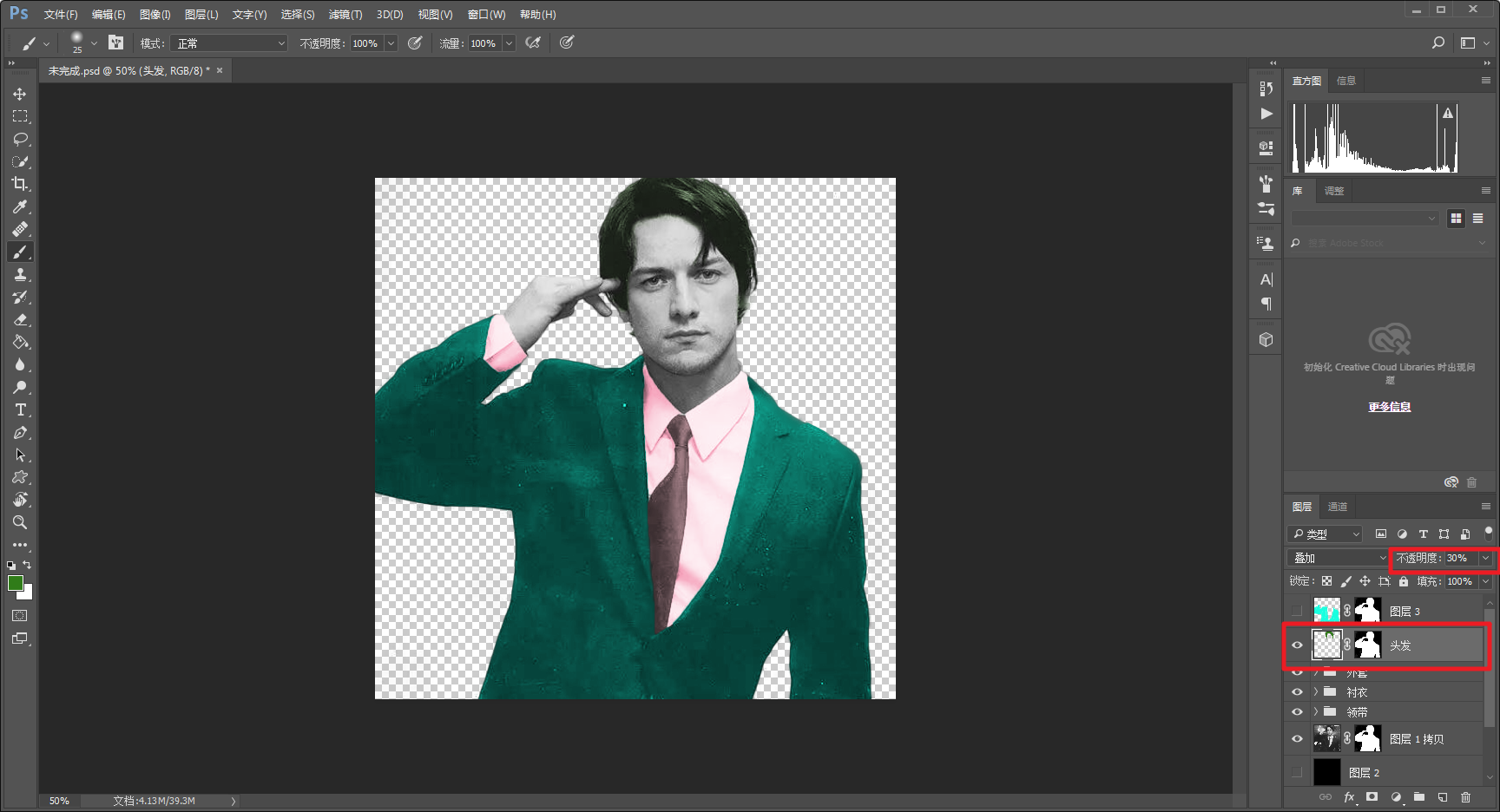Open the brush mode 正常 dropdown
1500x812 pixels.
point(228,43)
